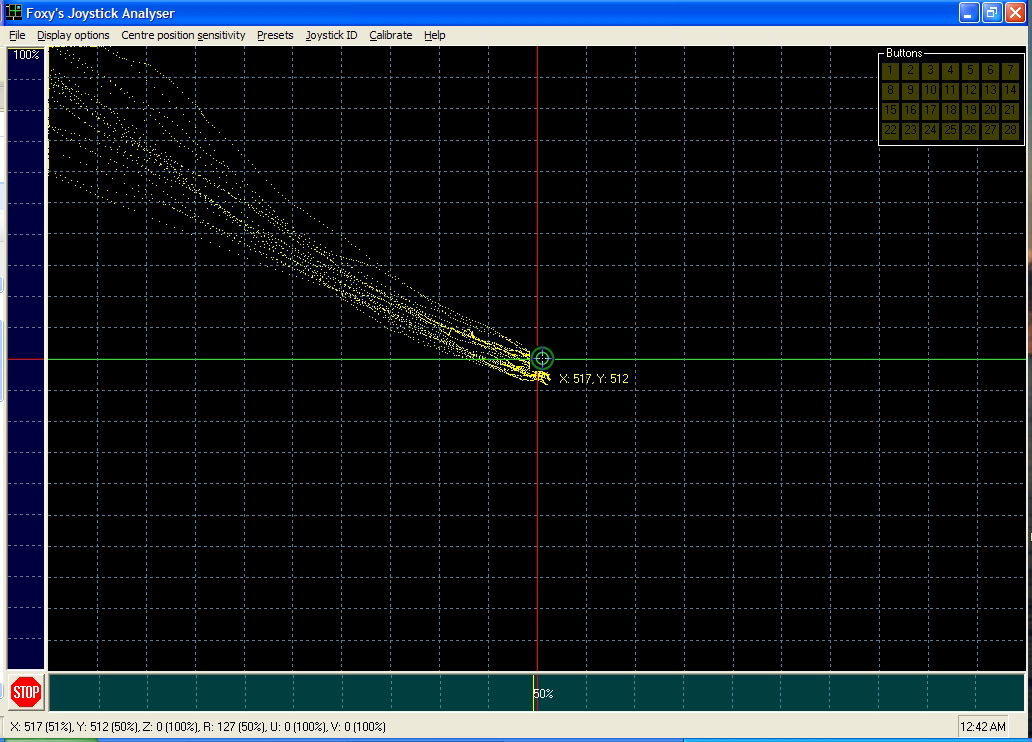Click button indicator number 22

(x=890, y=130)
